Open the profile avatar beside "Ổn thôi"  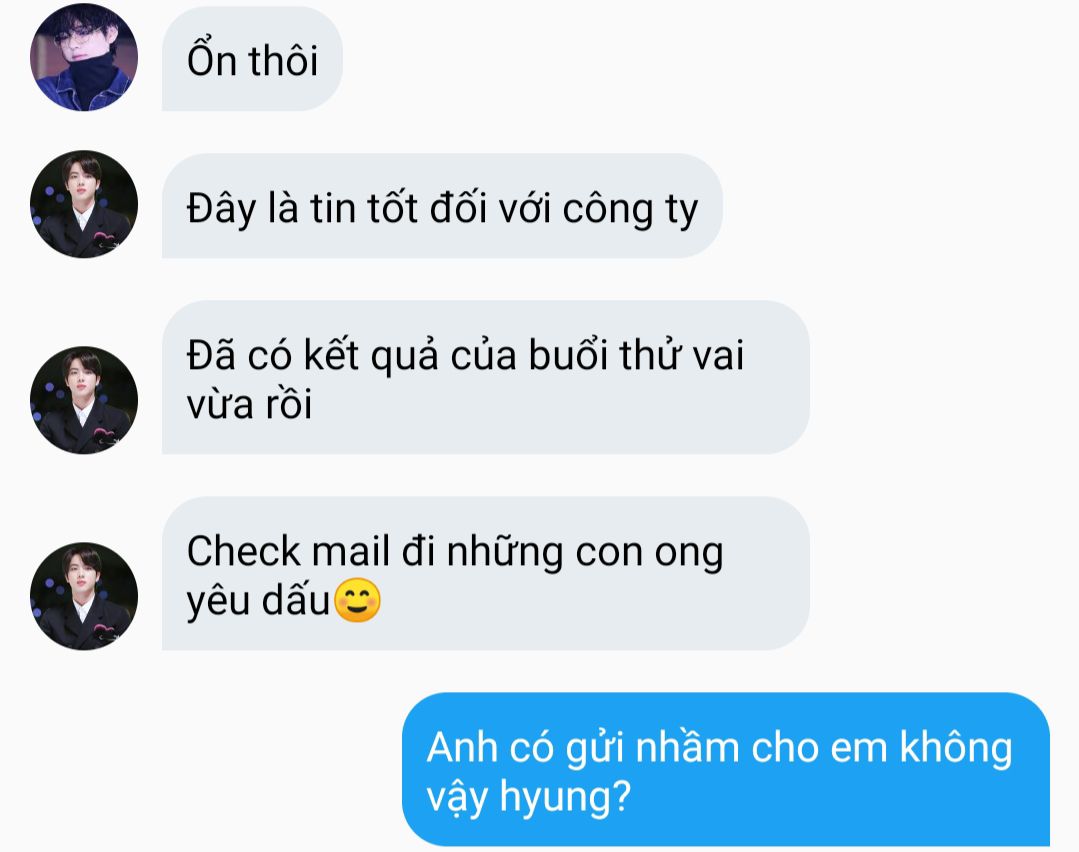(84, 57)
